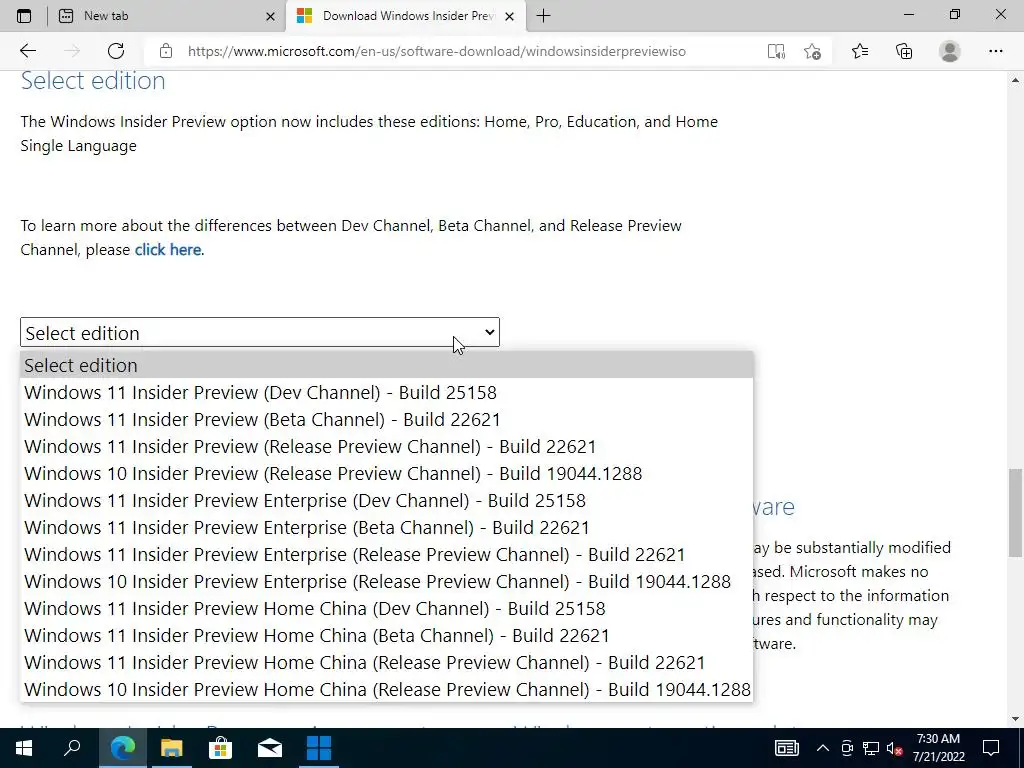Choose Windows 10 Home China Release Preview

(387, 690)
